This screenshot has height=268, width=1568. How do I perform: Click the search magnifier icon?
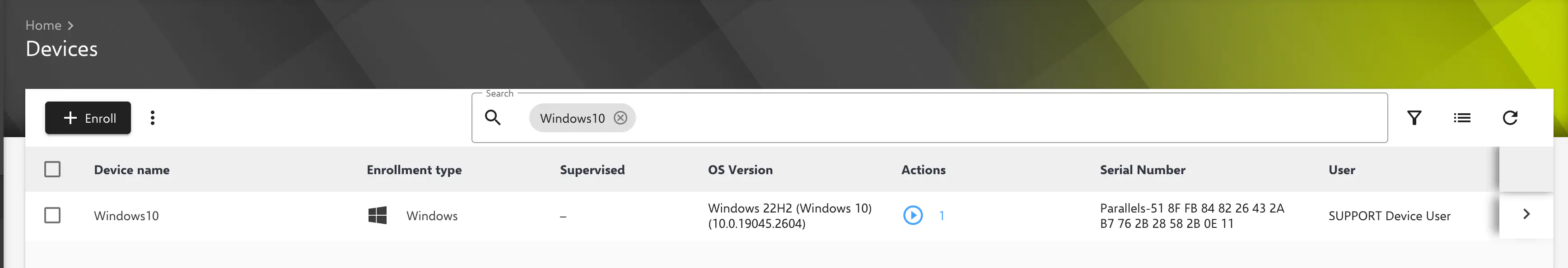point(492,118)
